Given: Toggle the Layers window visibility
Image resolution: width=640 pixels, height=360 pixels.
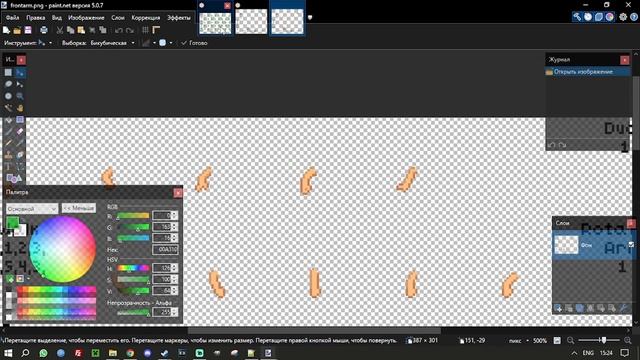Looking at the screenshot, I should pos(599,17).
